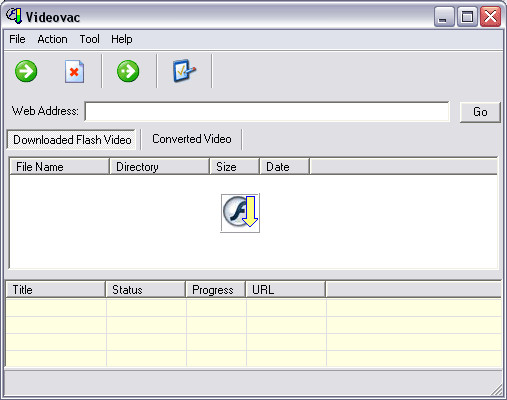Open the File menu
Image resolution: width=507 pixels, height=400 pixels.
[17, 39]
